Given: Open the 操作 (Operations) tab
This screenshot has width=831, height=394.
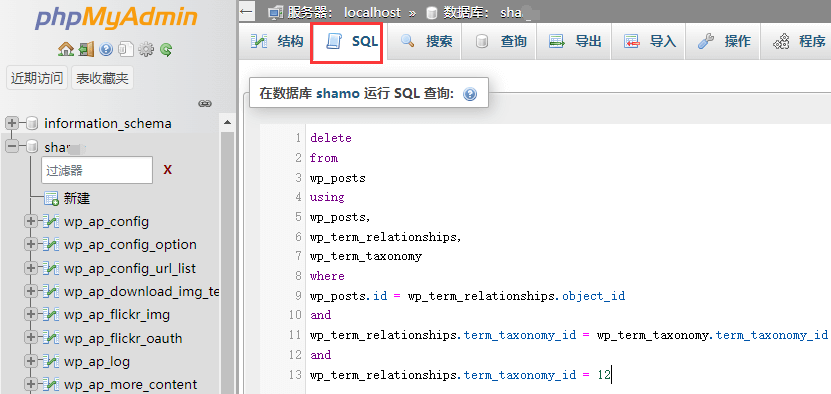Looking at the screenshot, I should pyautogui.click(x=723, y=41).
